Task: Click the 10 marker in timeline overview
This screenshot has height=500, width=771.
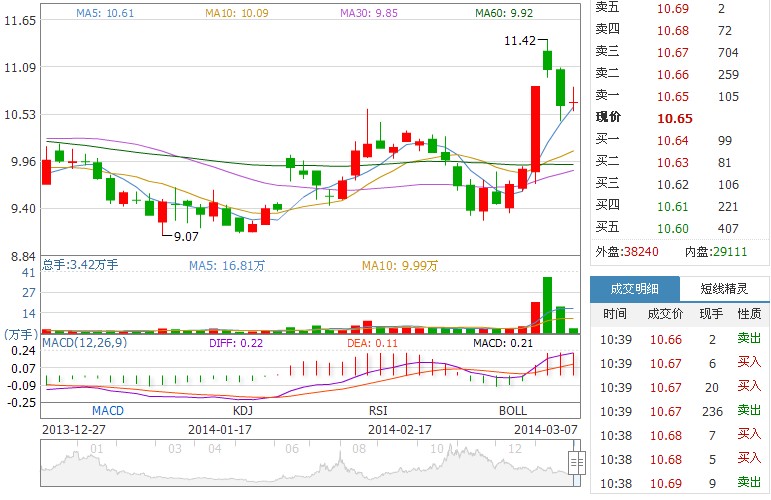Action: point(435,449)
